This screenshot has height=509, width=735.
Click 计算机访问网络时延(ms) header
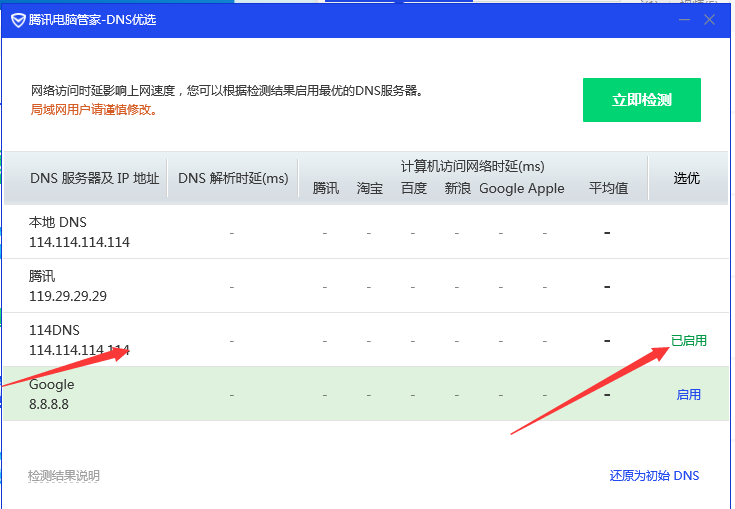pos(472,166)
